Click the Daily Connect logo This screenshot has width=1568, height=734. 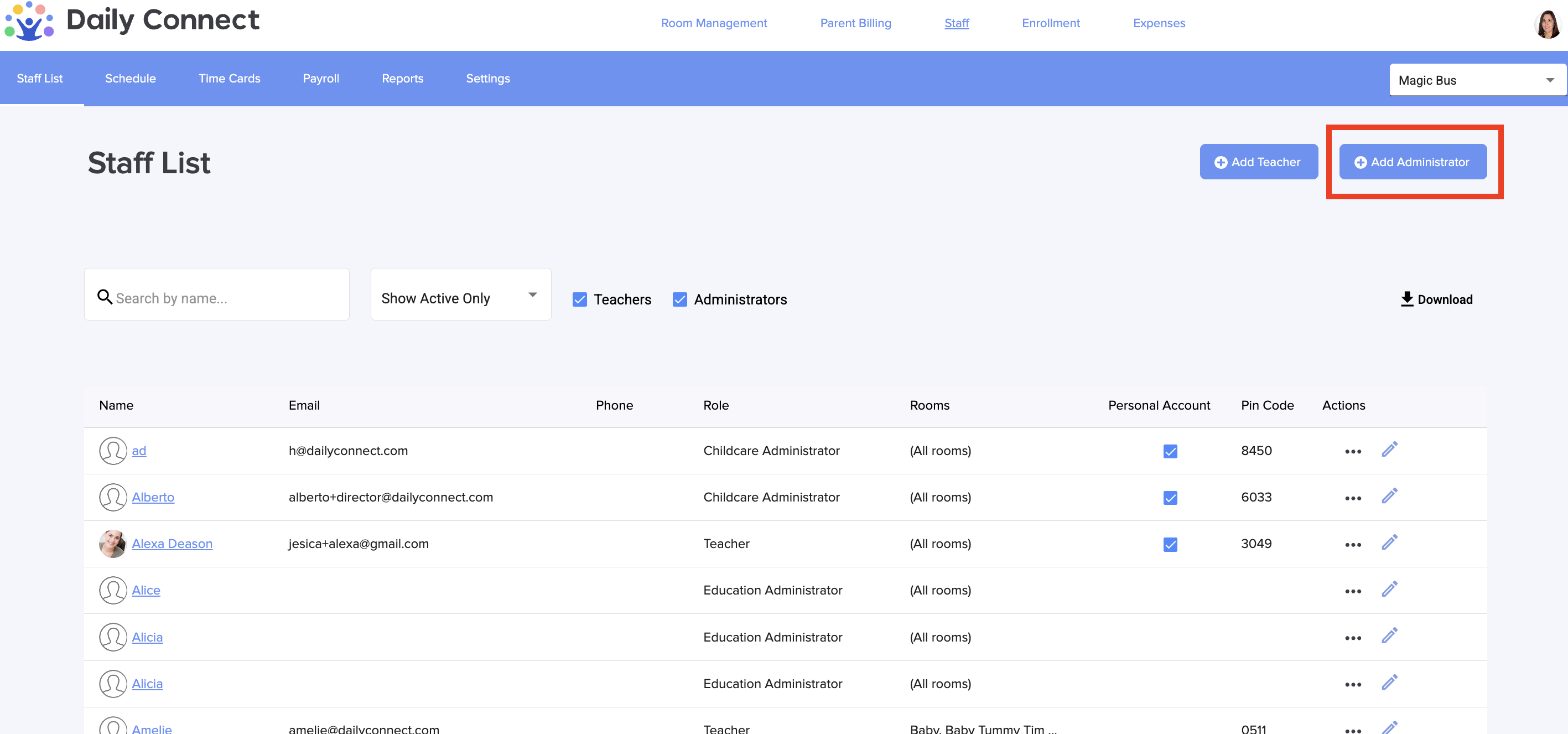[29, 22]
